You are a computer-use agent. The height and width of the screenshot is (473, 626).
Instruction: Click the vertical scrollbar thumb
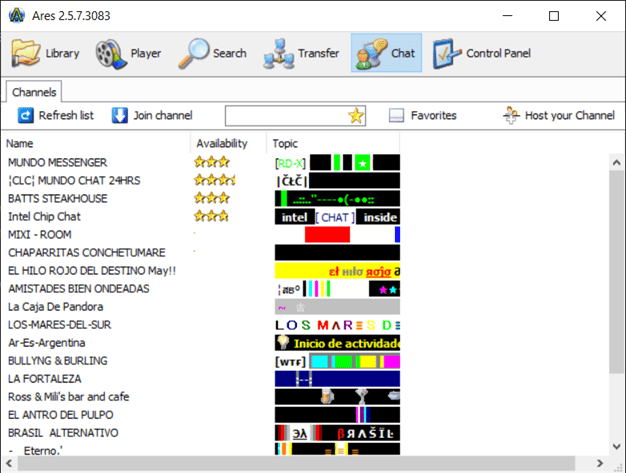[x=616, y=272]
